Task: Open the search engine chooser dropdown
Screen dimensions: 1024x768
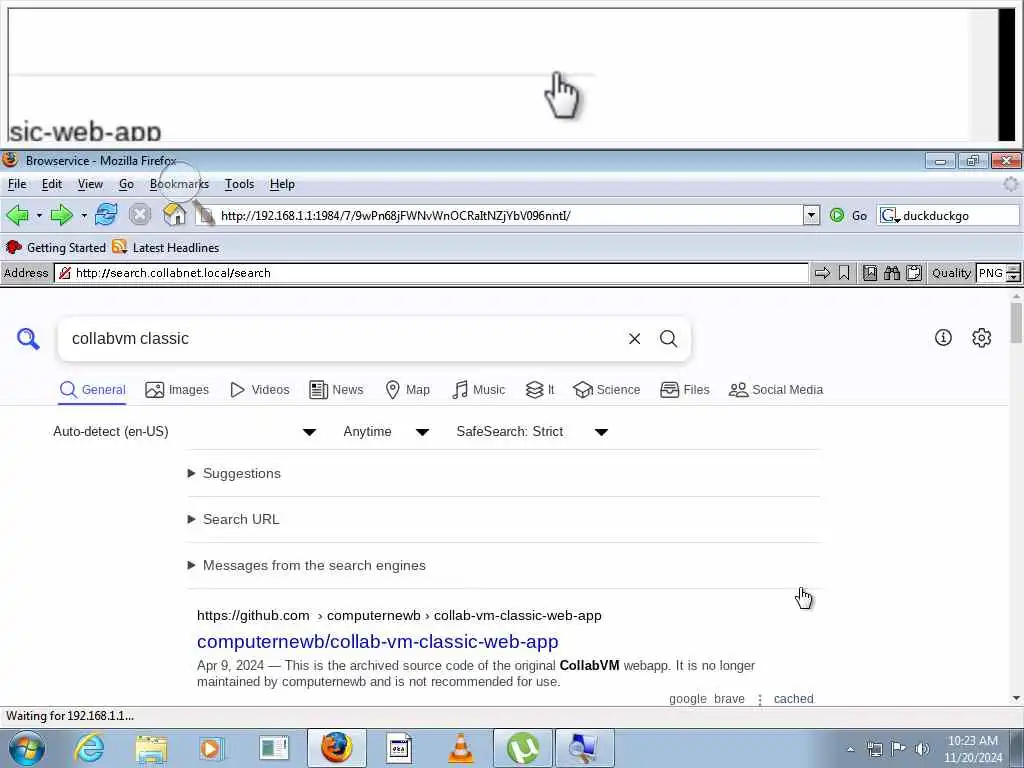Action: pyautogui.click(x=889, y=216)
